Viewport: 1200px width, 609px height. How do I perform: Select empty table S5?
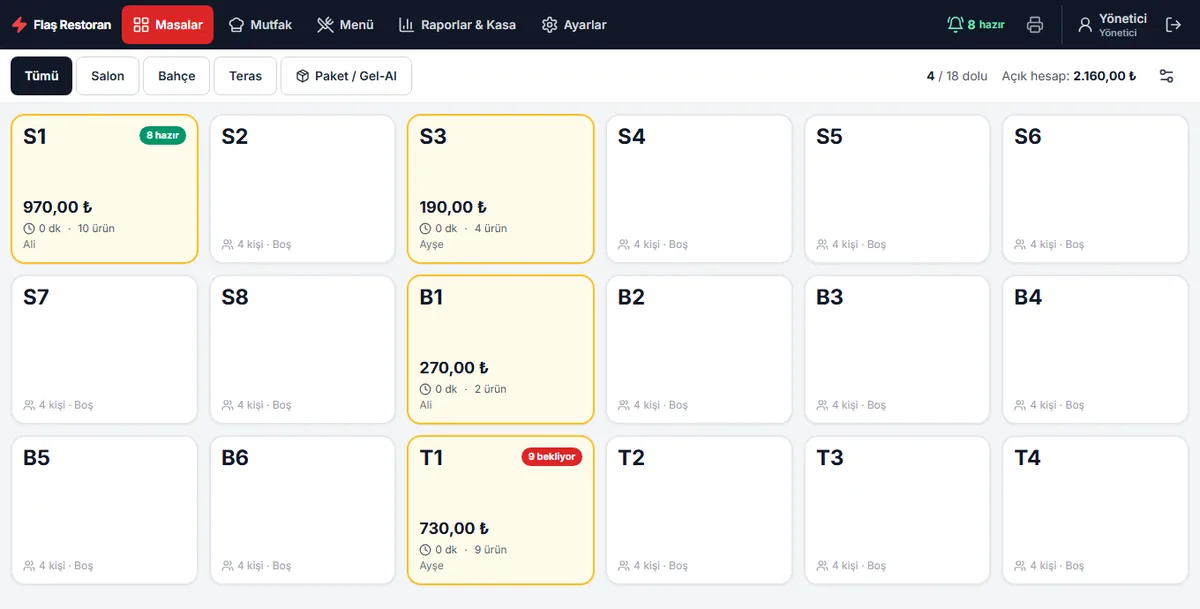click(897, 189)
